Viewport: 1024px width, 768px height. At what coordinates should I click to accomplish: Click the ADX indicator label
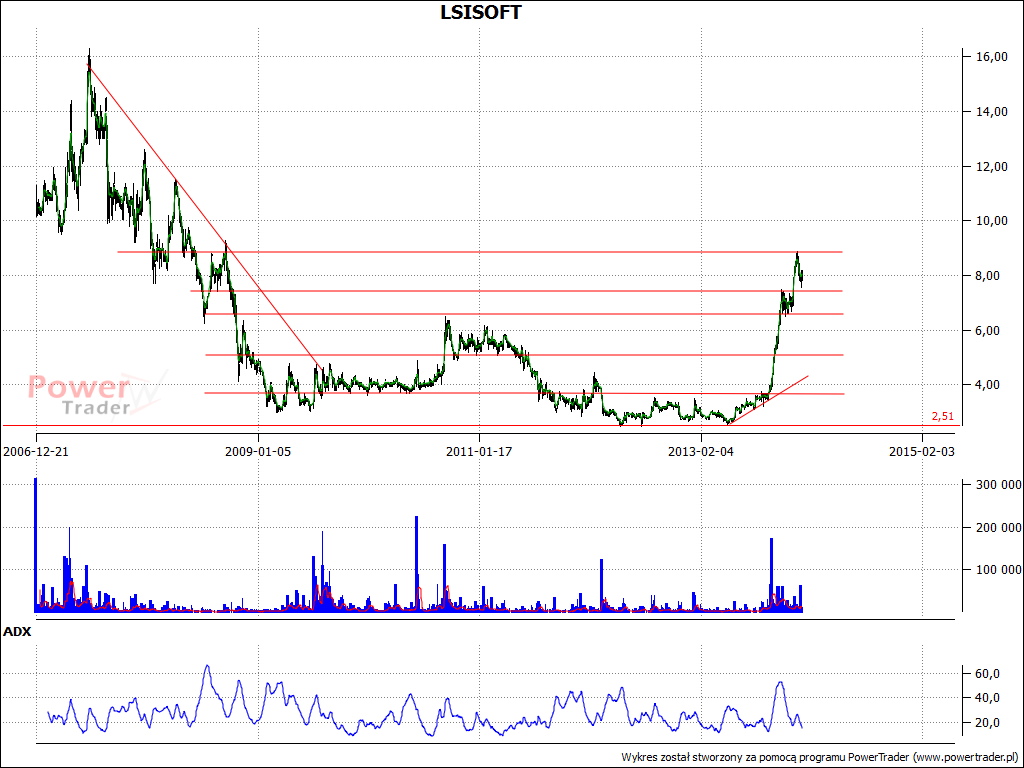coord(17,632)
